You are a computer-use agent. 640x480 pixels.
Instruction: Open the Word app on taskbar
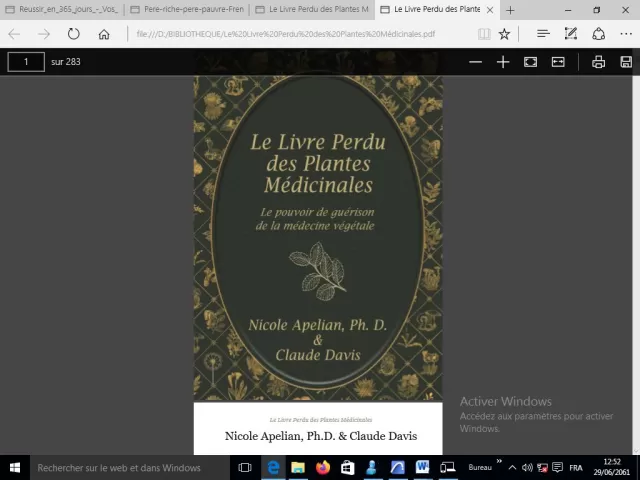tap(422, 467)
